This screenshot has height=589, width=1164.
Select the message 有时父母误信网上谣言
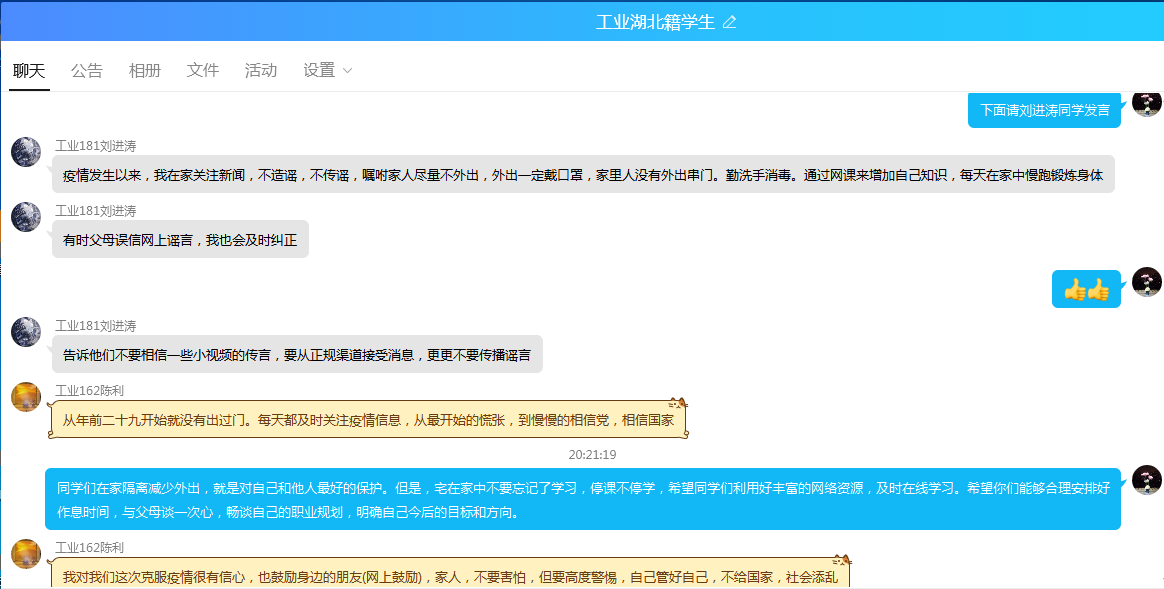click(x=180, y=239)
